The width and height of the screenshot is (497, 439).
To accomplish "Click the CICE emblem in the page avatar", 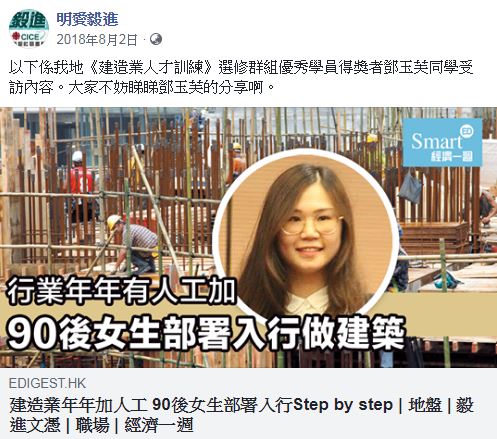I will click(26, 37).
